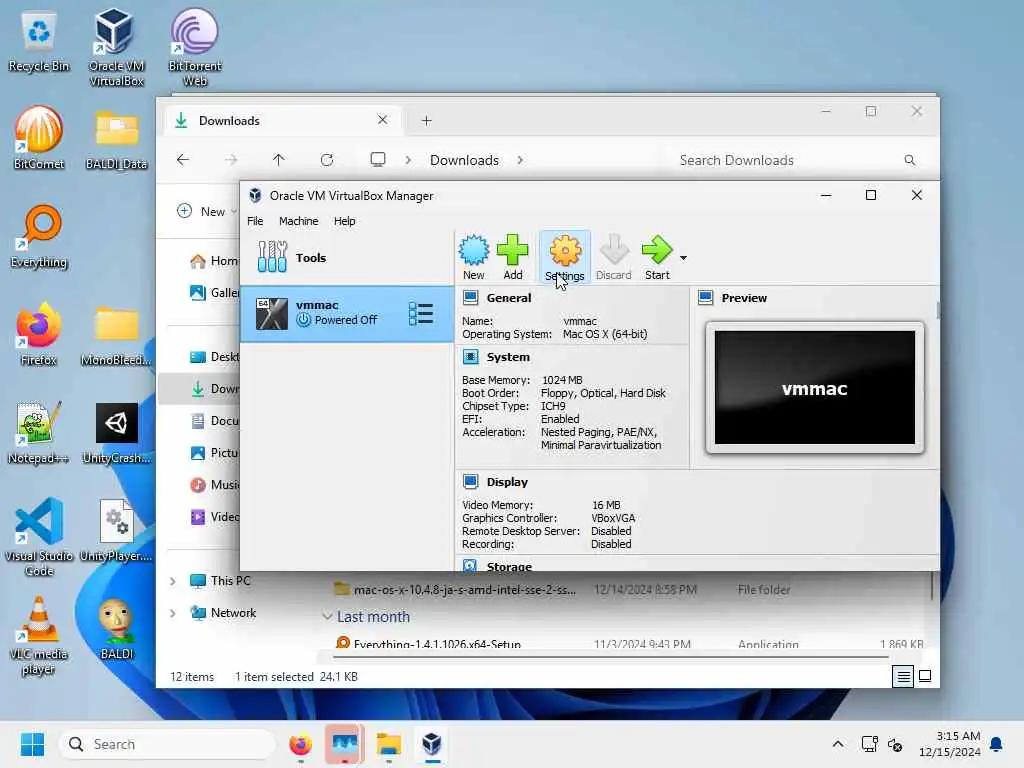1024x768 pixels.
Task: Click the Search Downloads field
Action: click(x=784, y=160)
